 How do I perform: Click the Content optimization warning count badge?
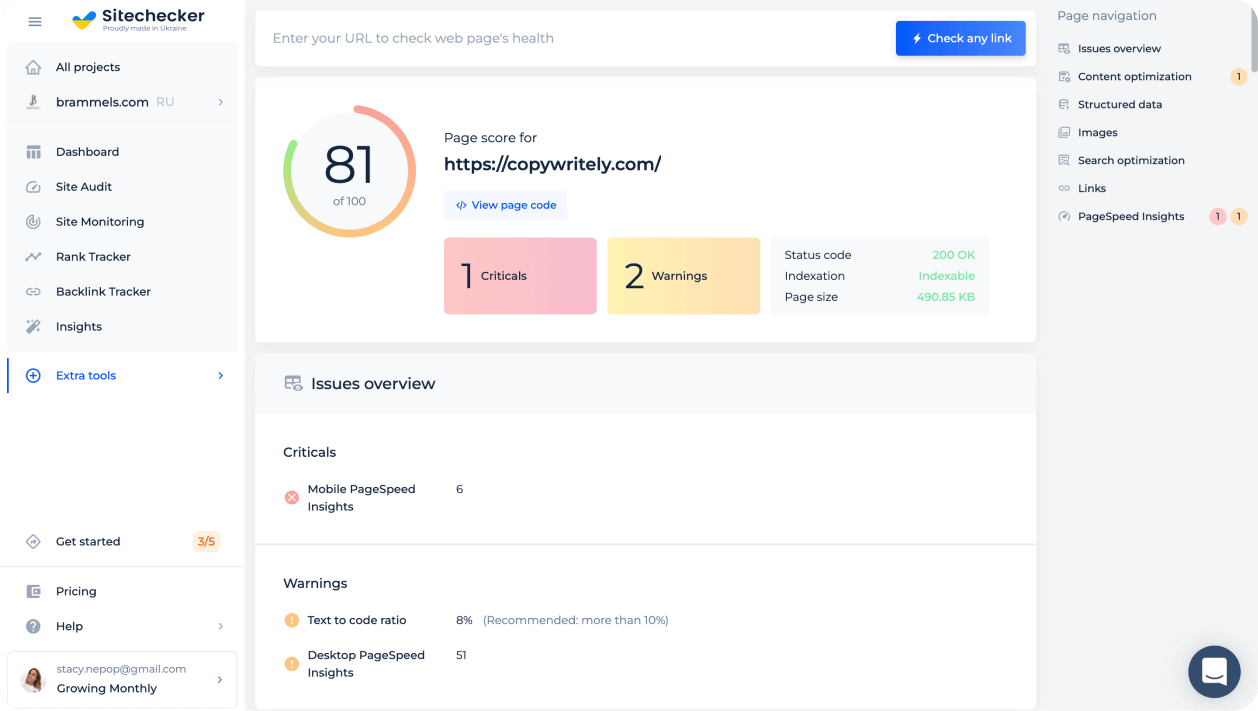(1239, 77)
